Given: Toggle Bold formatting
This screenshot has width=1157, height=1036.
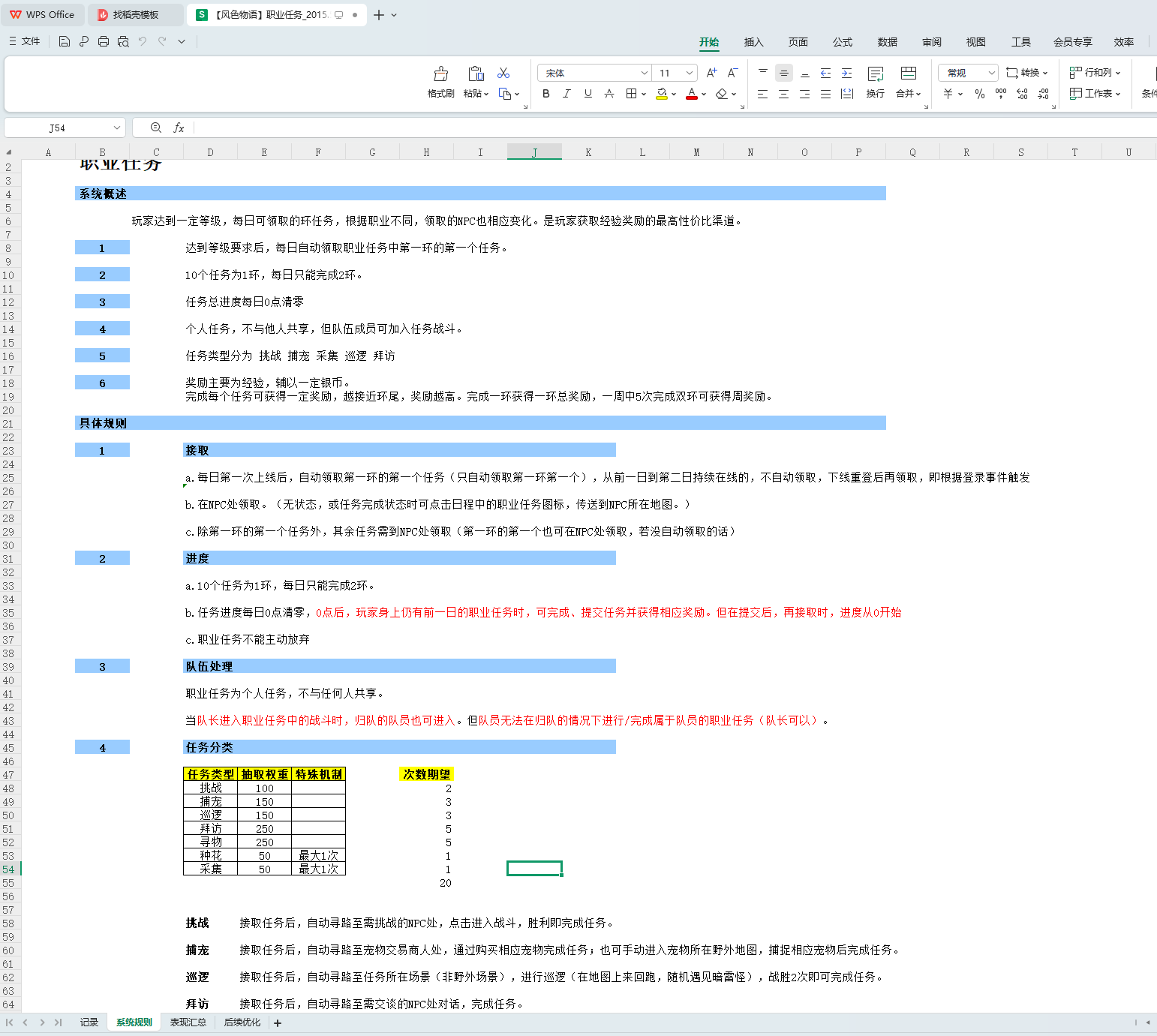Looking at the screenshot, I should pyautogui.click(x=545, y=94).
